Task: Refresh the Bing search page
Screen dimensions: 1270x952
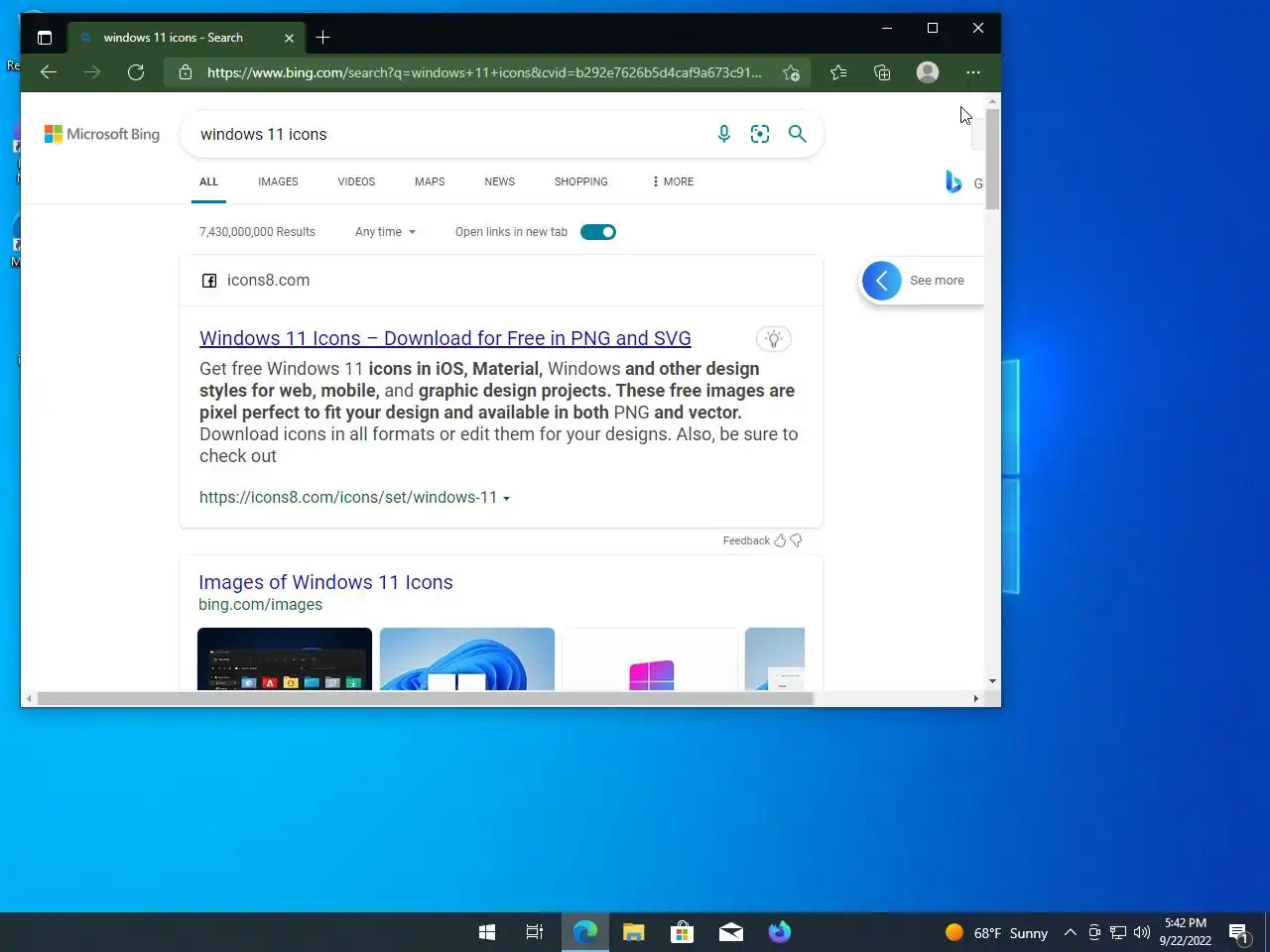Action: [x=136, y=72]
